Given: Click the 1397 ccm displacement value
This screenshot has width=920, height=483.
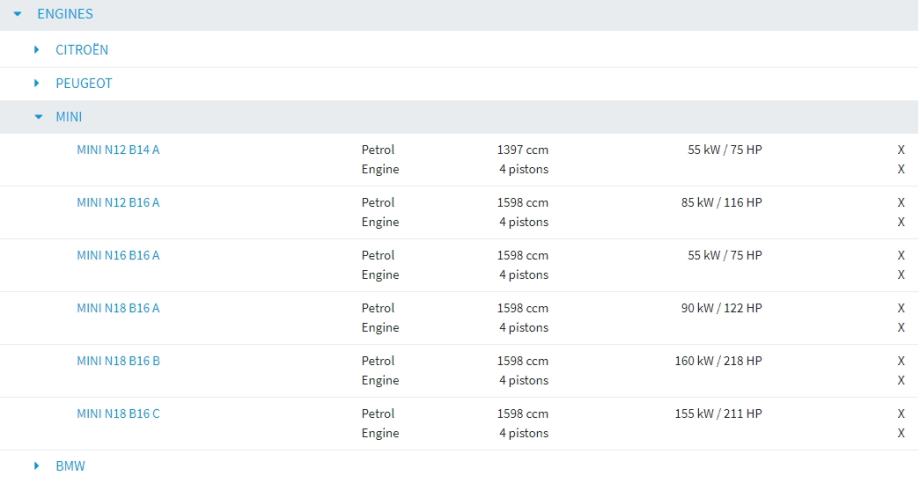Looking at the screenshot, I should (523, 150).
